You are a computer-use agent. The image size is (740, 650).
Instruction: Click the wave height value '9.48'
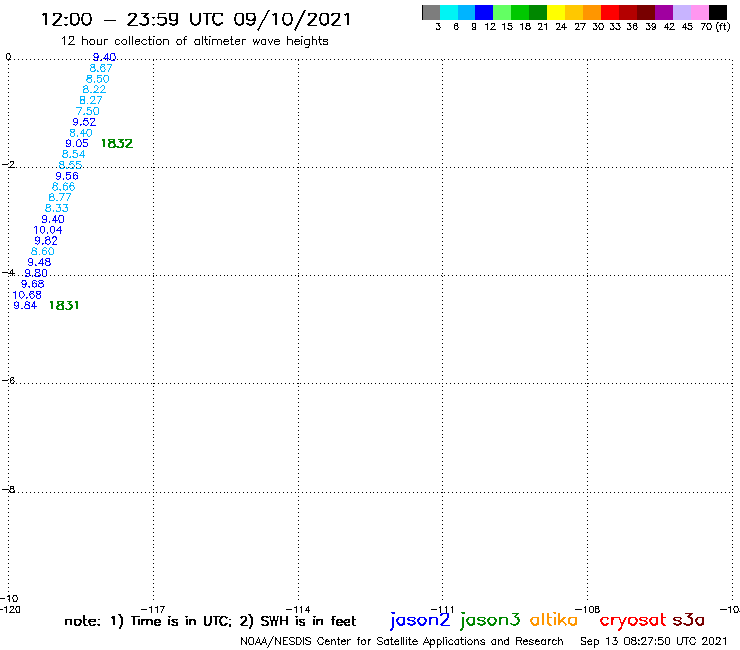click(x=39, y=262)
